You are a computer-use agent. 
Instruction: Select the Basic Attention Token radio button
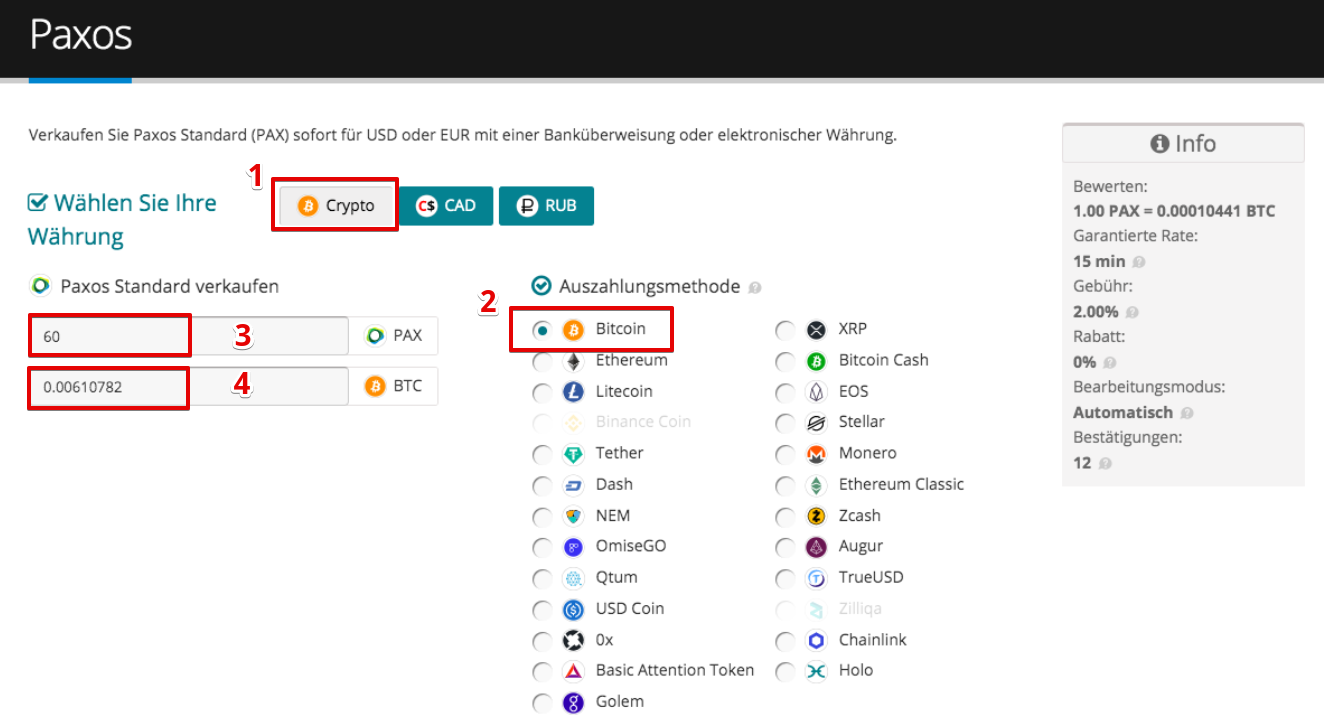point(542,671)
